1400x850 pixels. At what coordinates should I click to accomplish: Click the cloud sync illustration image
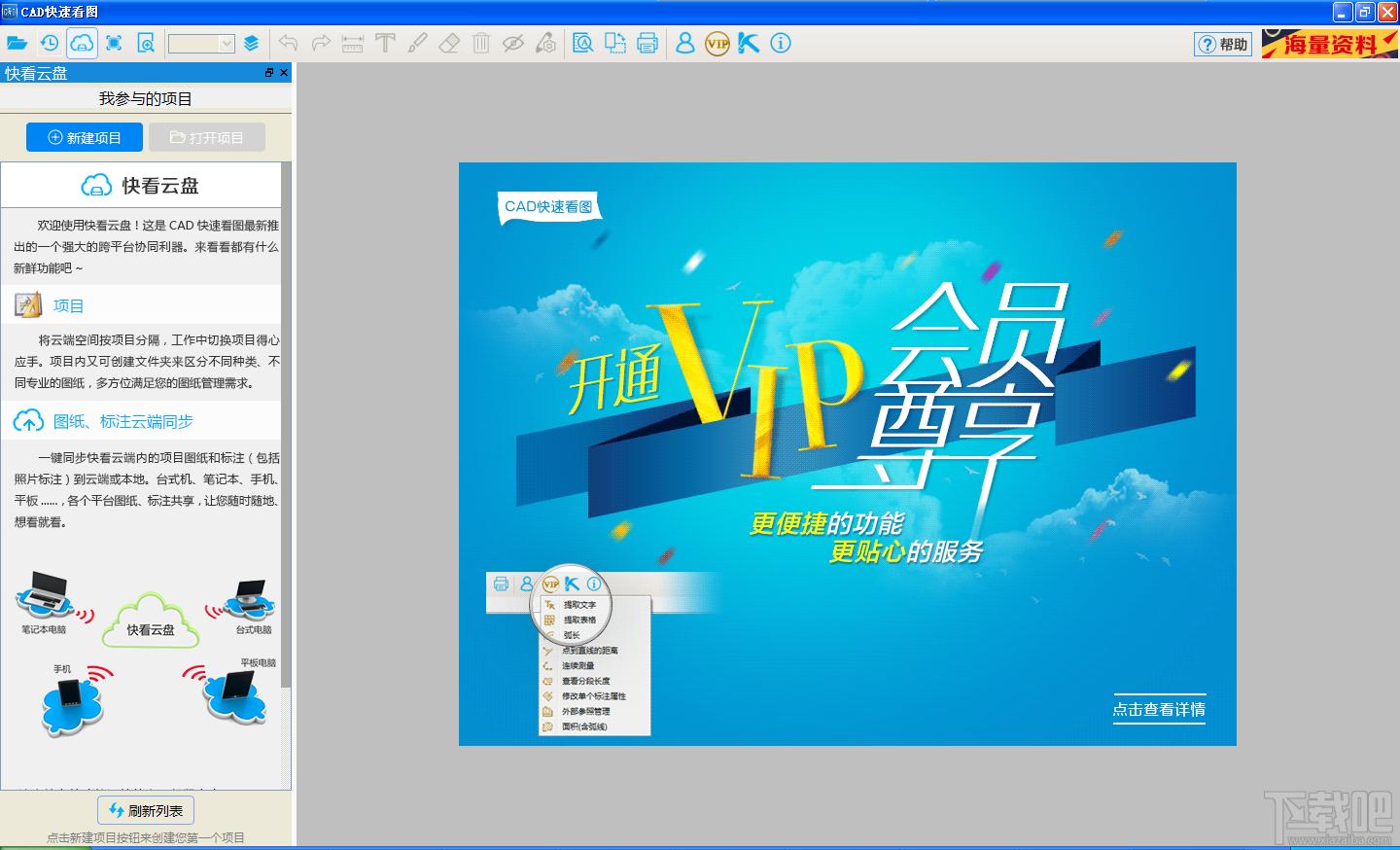coord(146,653)
